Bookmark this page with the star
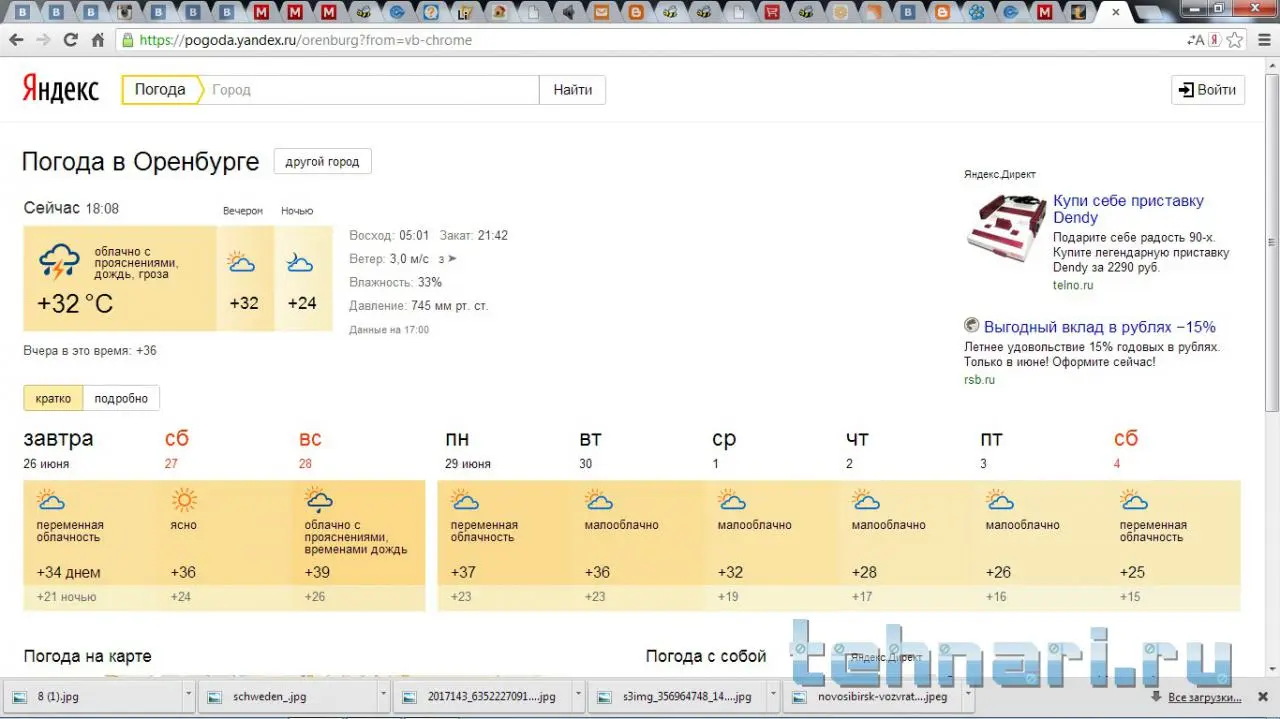Screen dimensions: 1280x719 1235,40
